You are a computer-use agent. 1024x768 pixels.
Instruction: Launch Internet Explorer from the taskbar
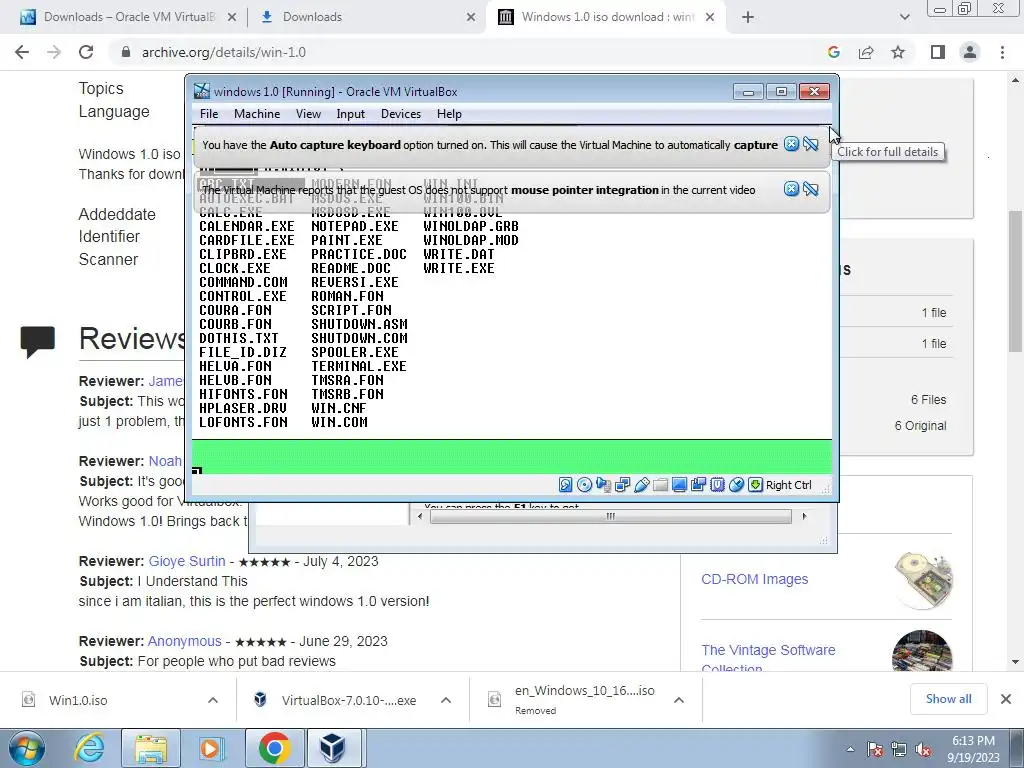[x=89, y=748]
